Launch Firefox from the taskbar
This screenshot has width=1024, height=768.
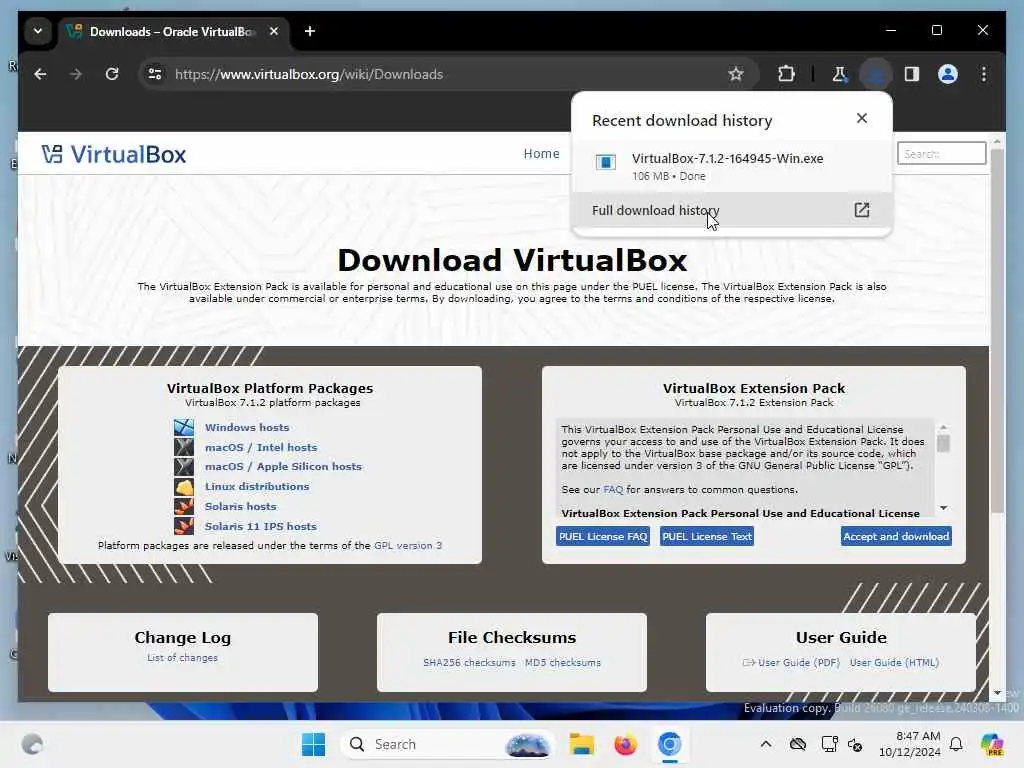626,744
